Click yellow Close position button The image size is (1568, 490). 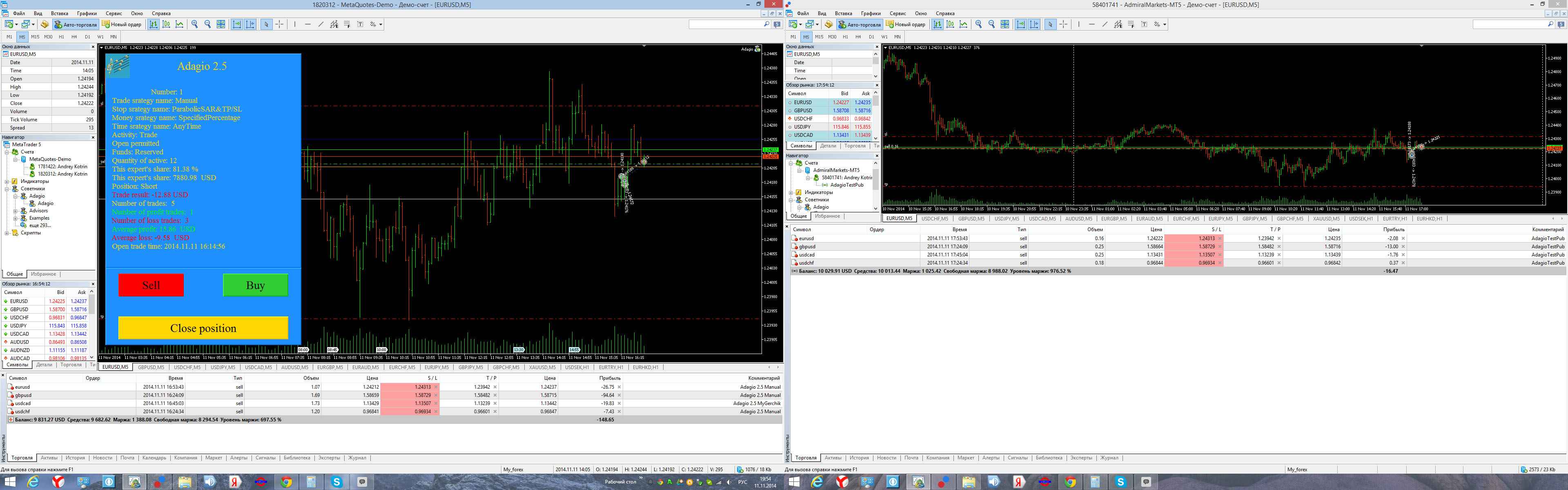[x=203, y=328]
